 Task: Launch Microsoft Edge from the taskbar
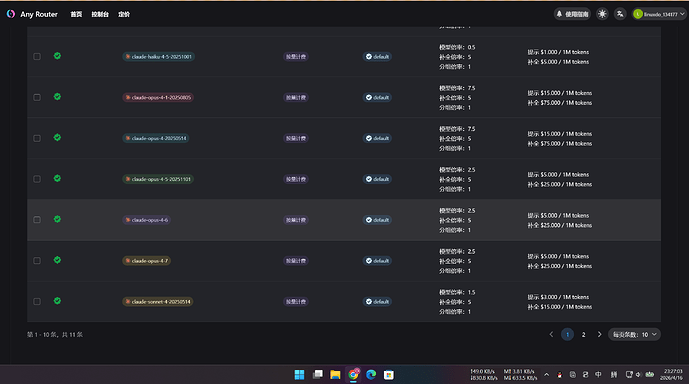click(371, 375)
